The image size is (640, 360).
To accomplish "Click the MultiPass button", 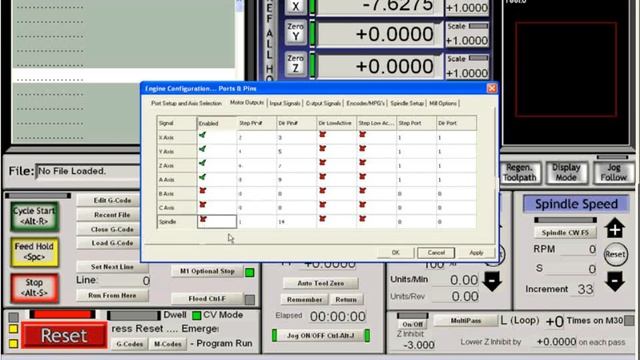I will pos(466,321).
